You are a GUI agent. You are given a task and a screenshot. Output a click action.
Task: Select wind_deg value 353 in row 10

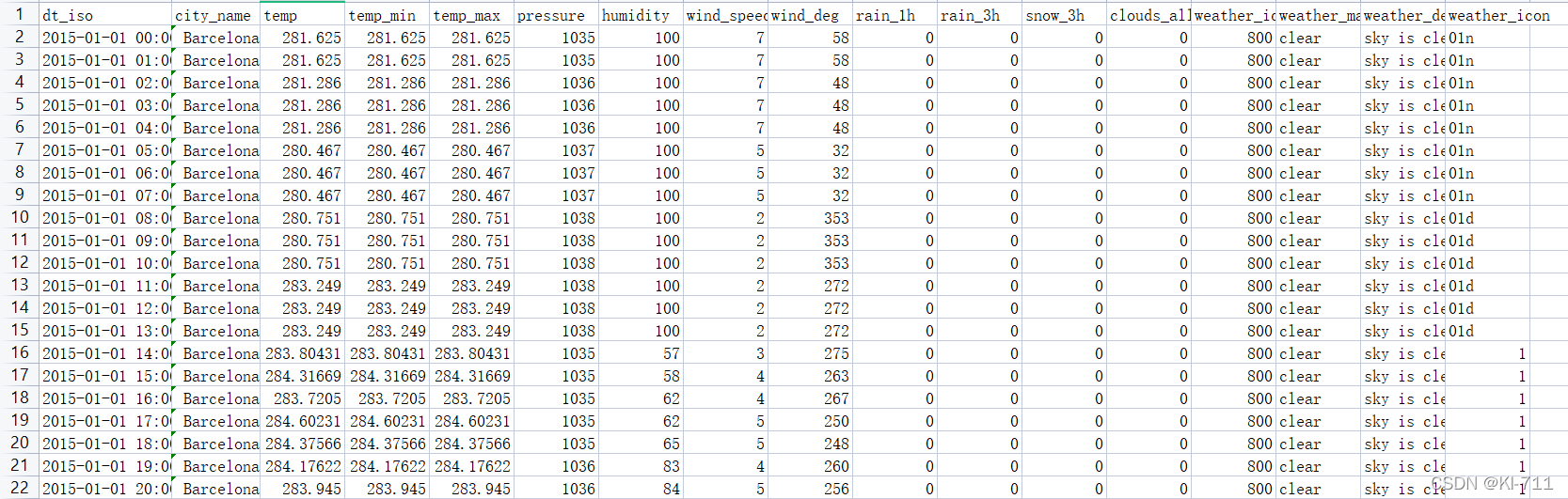pyautogui.click(x=810, y=218)
